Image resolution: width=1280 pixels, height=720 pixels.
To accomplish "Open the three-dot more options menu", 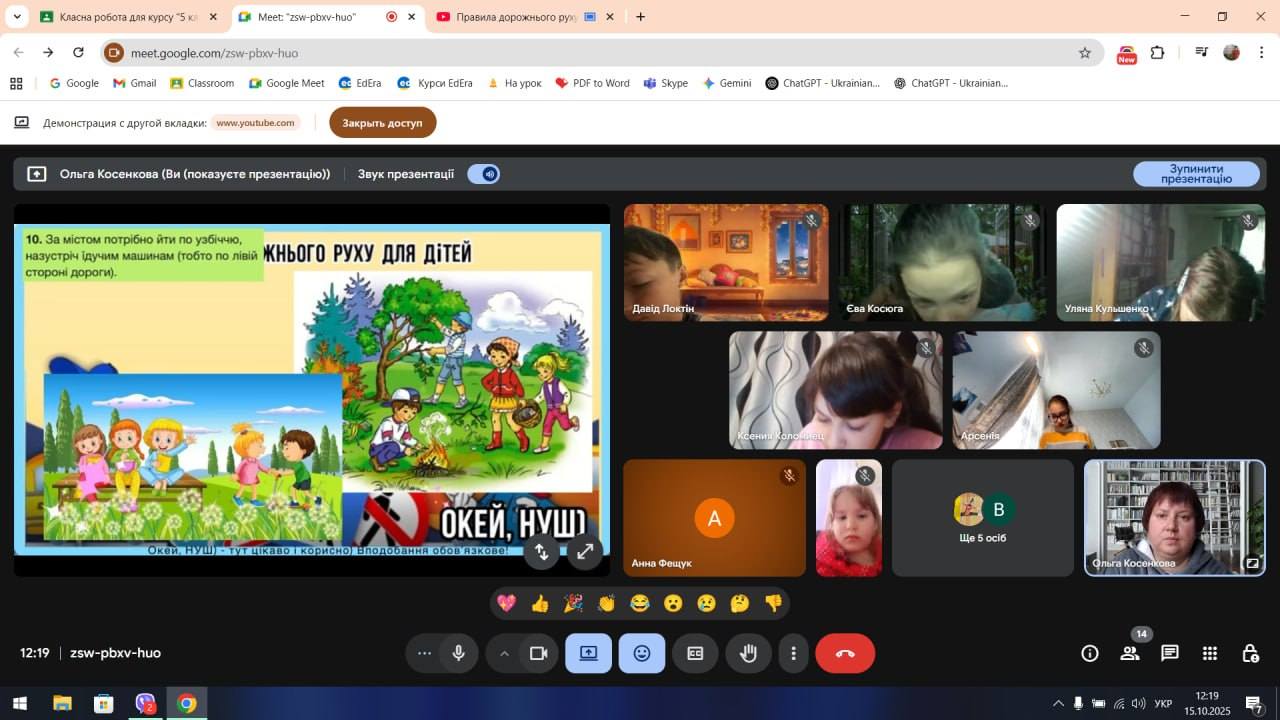I will (x=793, y=653).
